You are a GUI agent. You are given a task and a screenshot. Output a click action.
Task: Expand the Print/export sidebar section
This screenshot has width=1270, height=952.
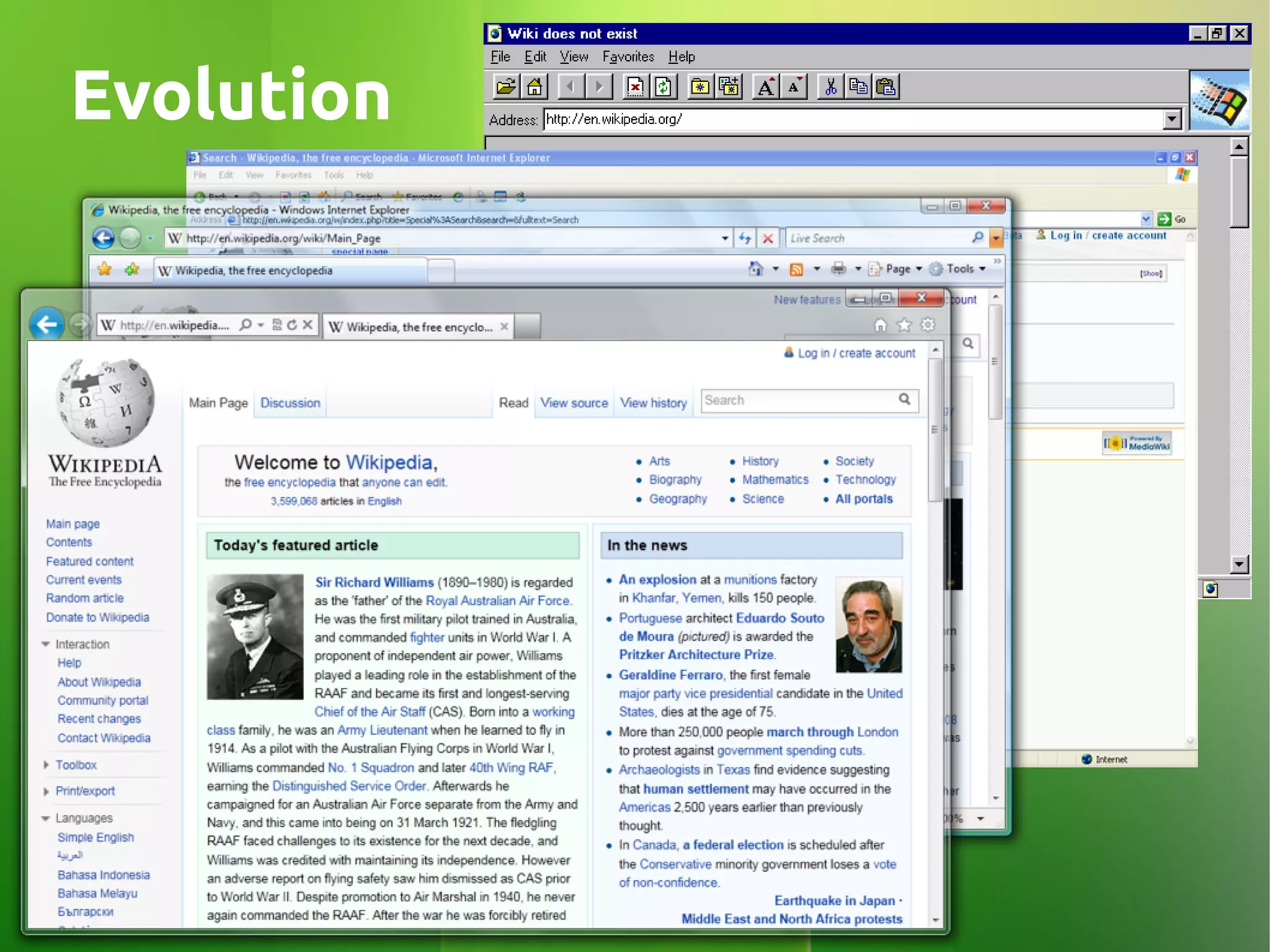click(x=46, y=791)
